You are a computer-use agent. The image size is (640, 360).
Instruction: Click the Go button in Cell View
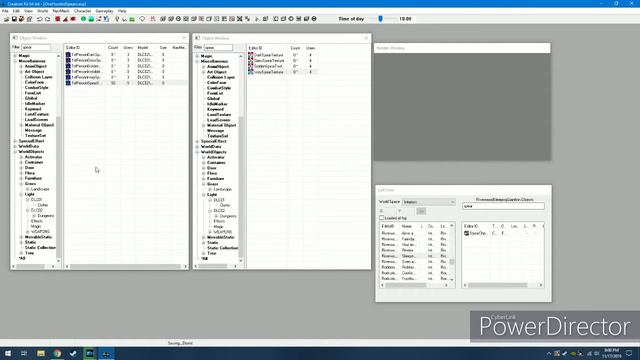(x=421, y=211)
